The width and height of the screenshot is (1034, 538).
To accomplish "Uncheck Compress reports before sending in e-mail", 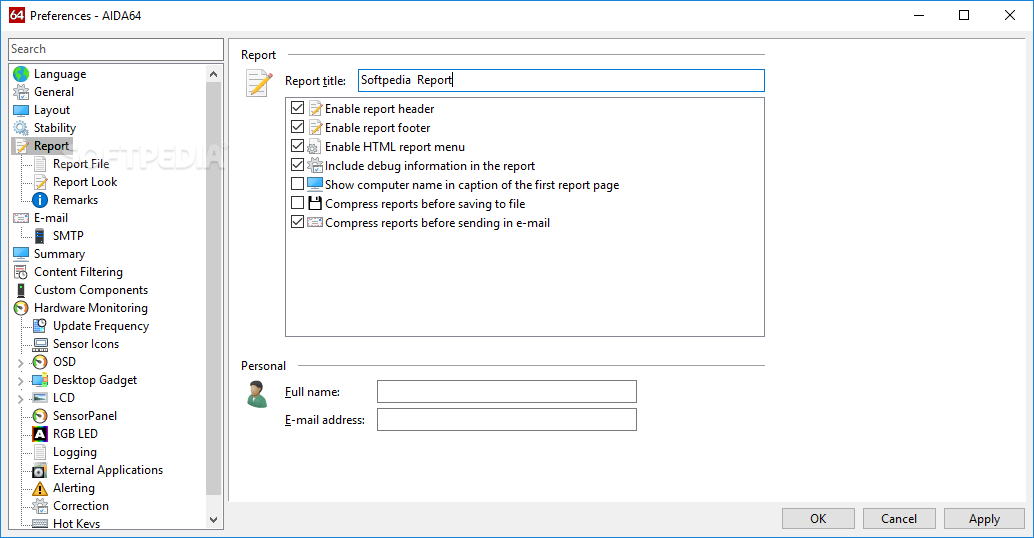I will (x=297, y=222).
